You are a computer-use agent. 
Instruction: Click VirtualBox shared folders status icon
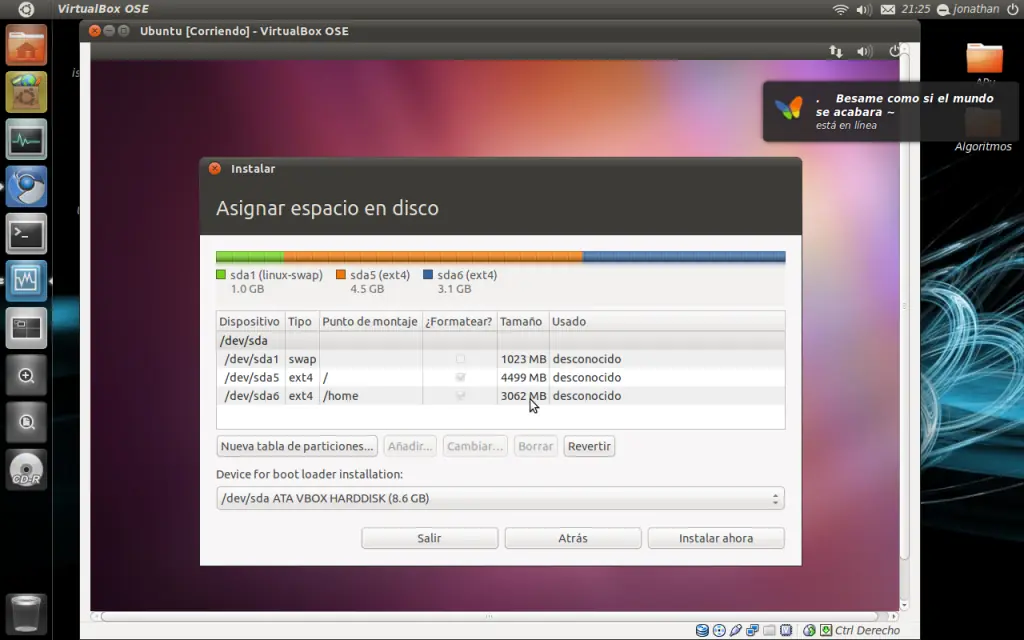pyautogui.click(x=769, y=630)
